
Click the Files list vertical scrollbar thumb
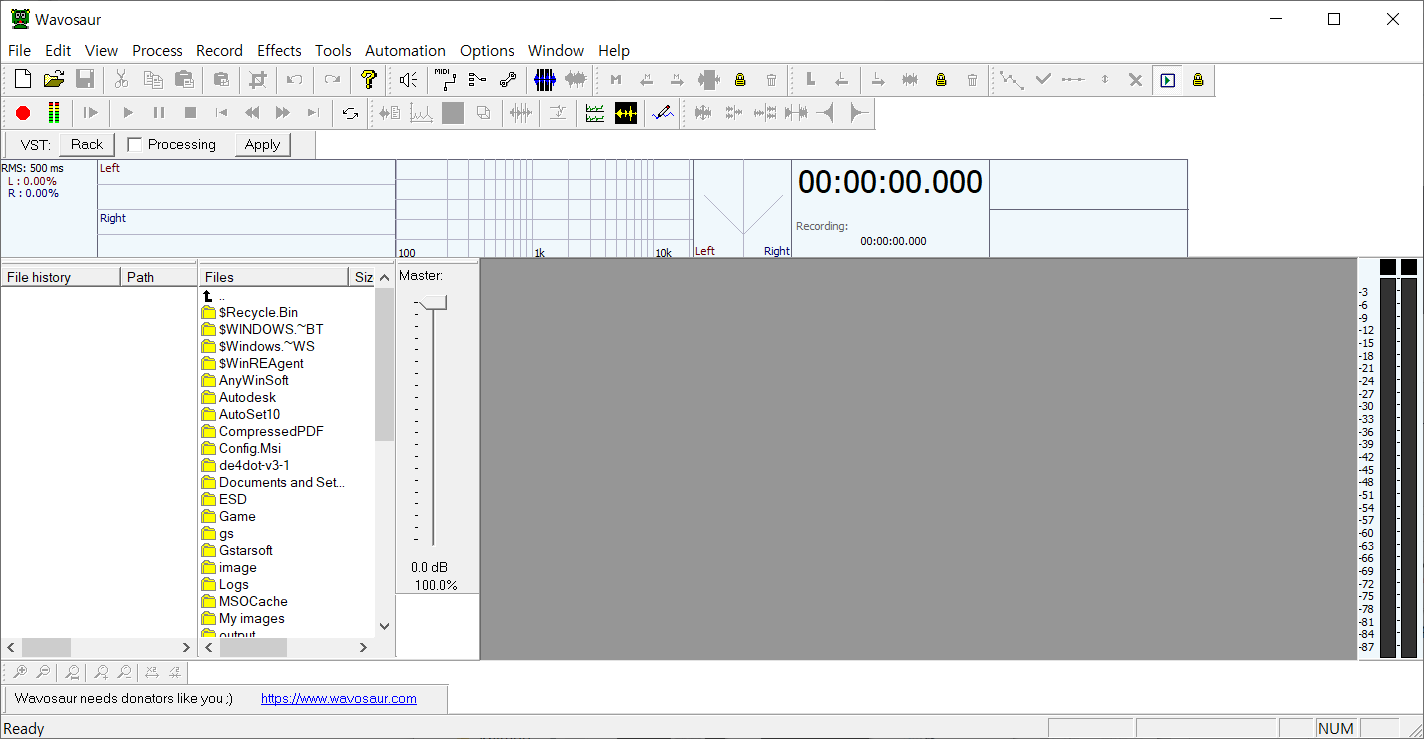[x=385, y=364]
